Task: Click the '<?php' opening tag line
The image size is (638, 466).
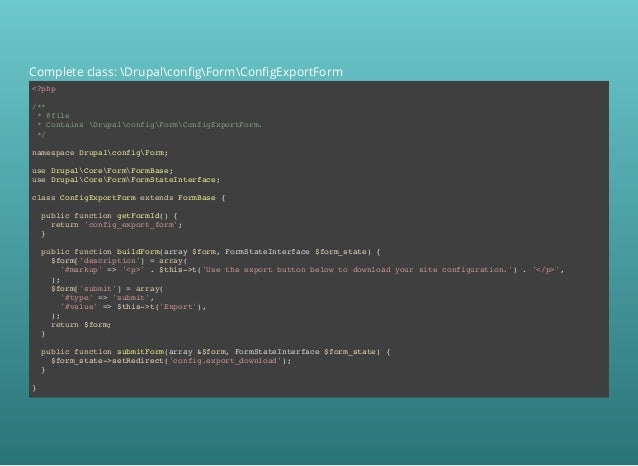Action: pos(44,89)
